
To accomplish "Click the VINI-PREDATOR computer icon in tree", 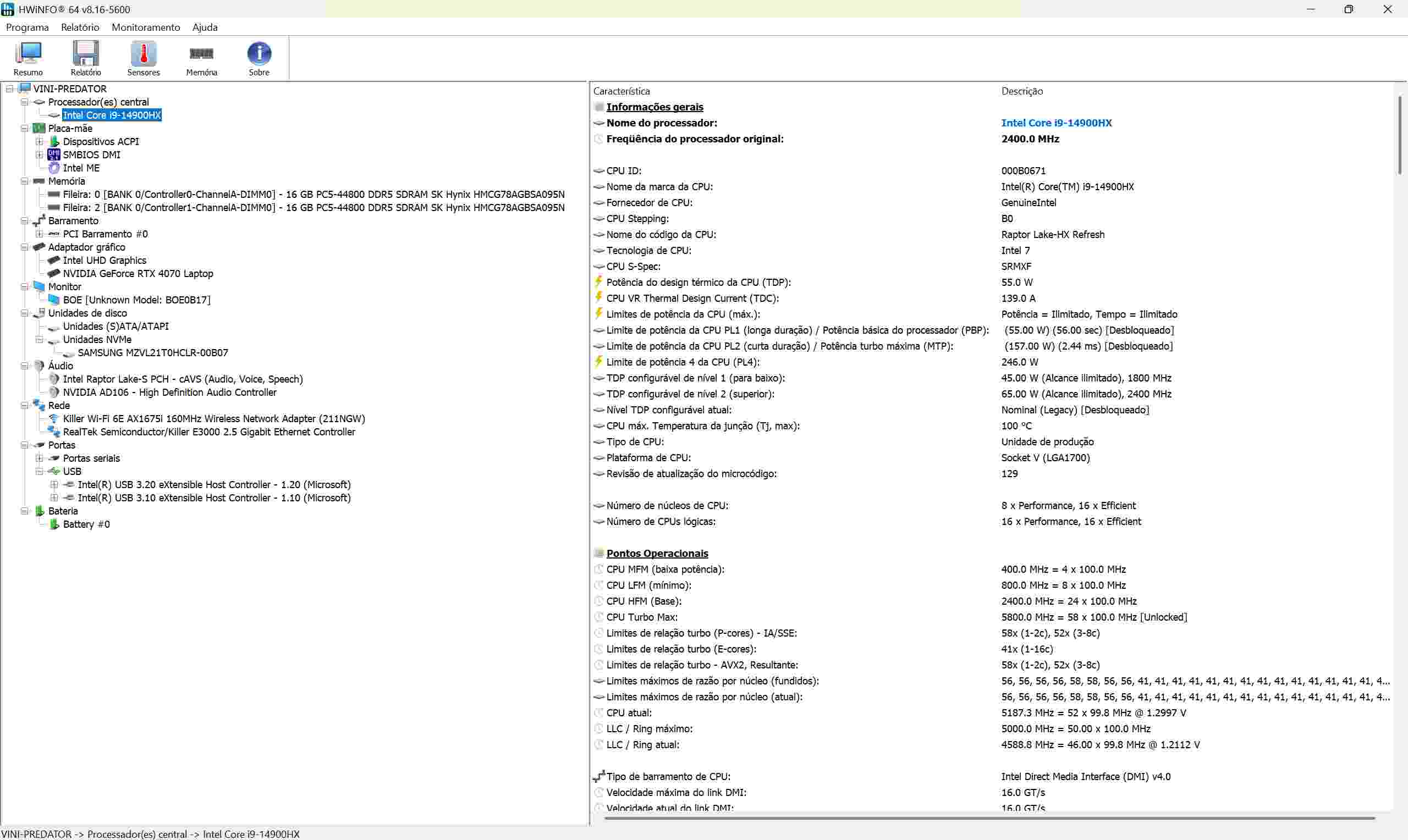I will click(25, 89).
